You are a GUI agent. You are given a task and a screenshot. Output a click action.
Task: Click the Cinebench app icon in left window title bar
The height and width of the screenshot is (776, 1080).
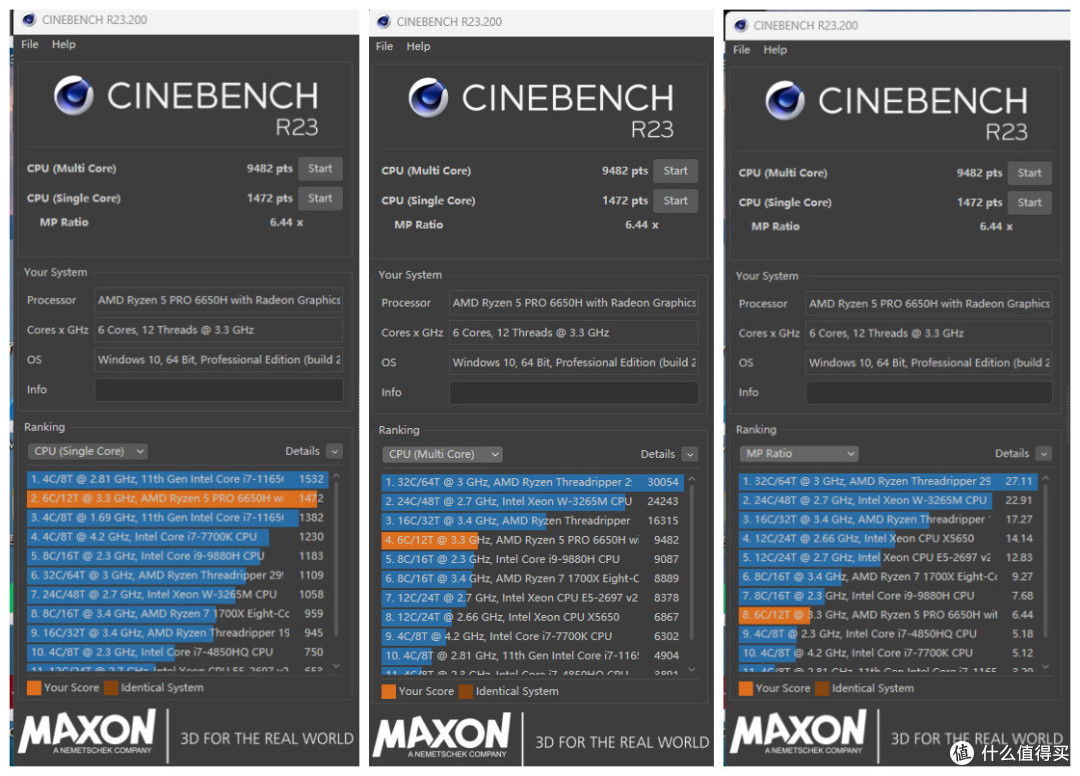click(29, 19)
